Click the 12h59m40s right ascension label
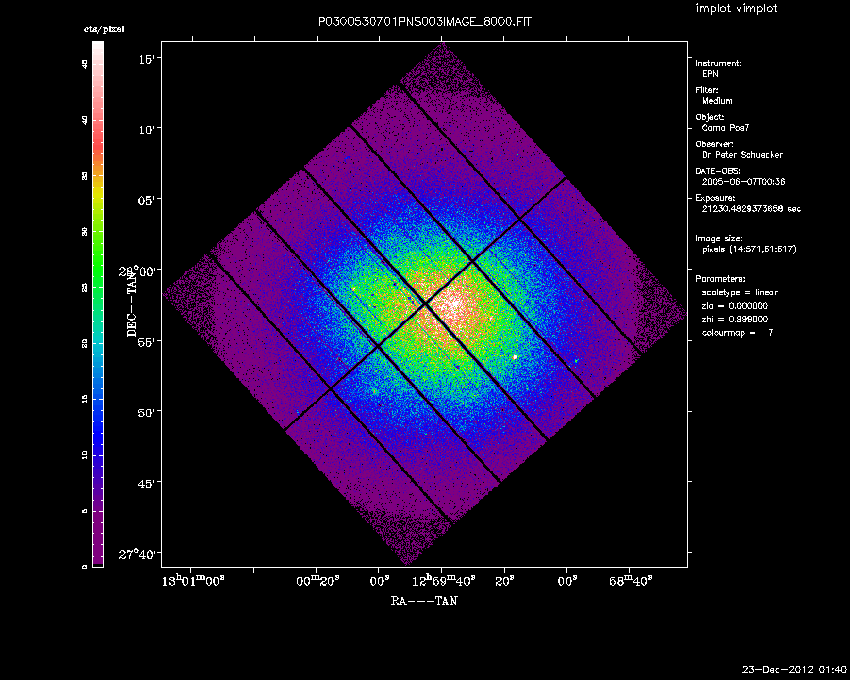 443,581
